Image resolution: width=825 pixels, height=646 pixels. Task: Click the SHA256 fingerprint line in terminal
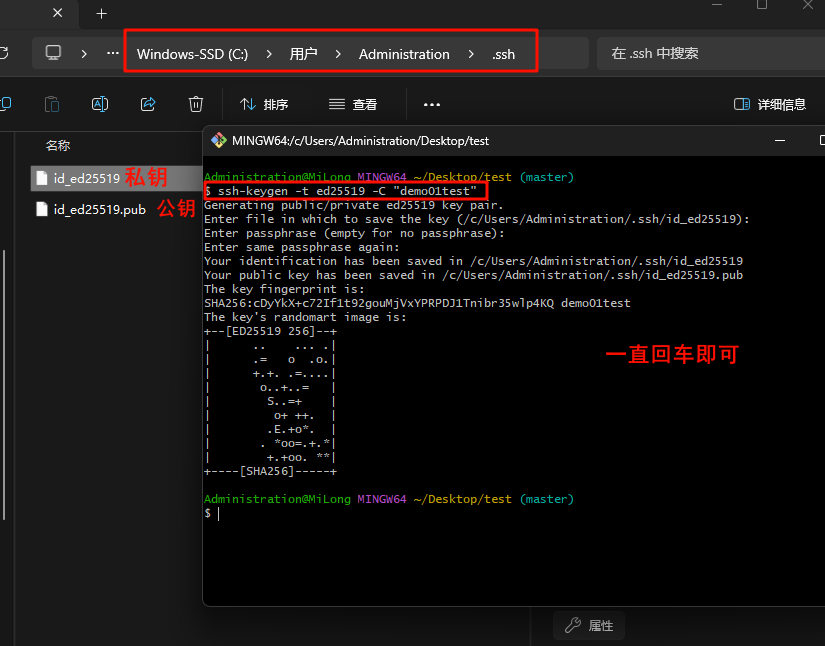[x=417, y=303]
